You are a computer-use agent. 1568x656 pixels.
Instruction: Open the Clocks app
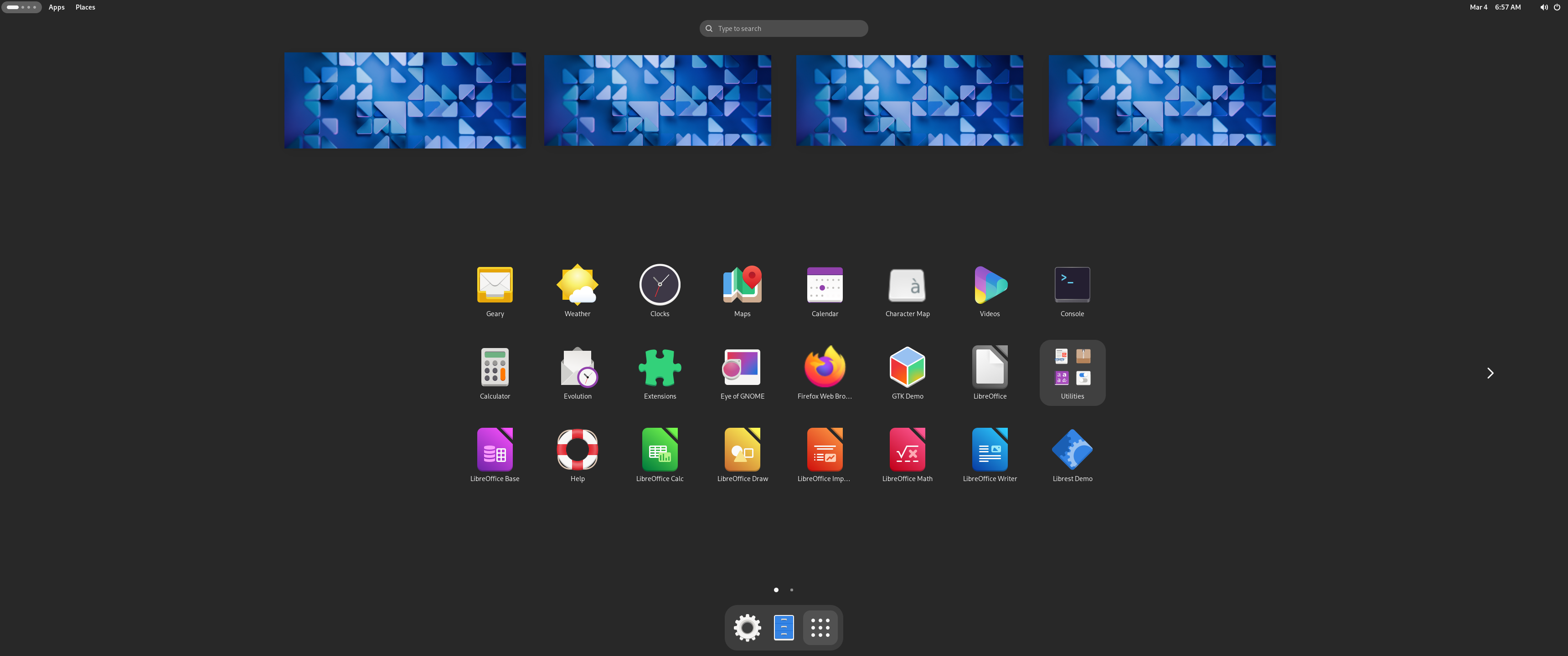pyautogui.click(x=659, y=285)
